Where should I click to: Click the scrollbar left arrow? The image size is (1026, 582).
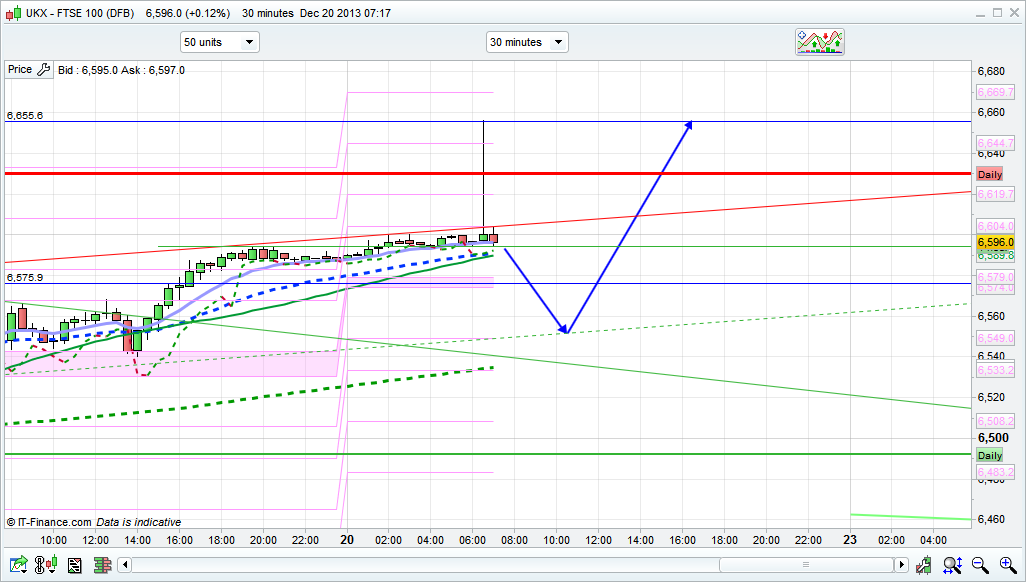(124, 566)
